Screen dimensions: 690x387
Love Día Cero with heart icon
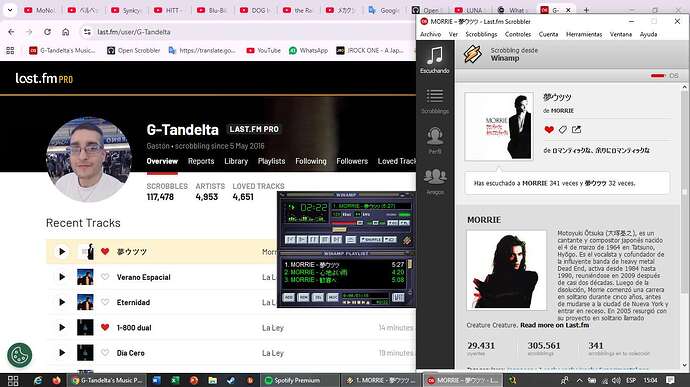point(105,352)
